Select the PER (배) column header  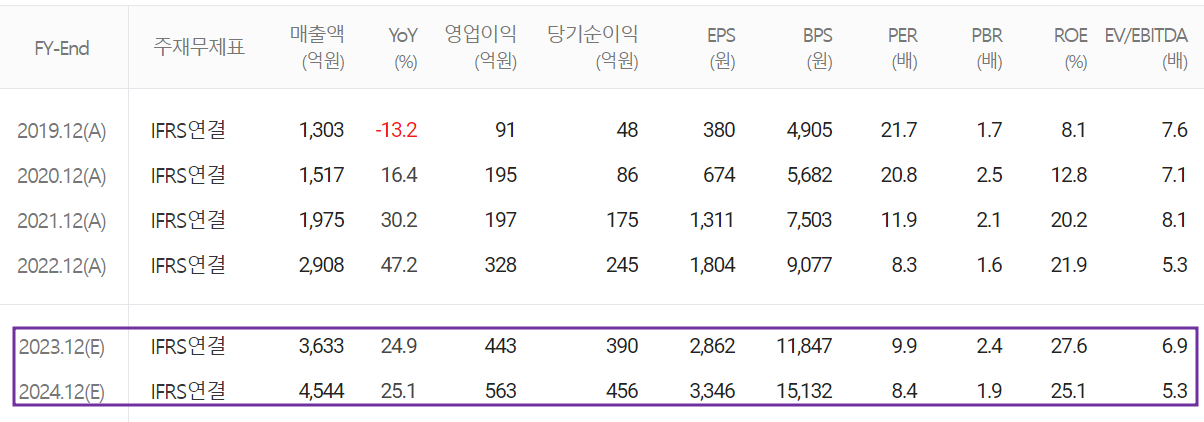[903, 47]
